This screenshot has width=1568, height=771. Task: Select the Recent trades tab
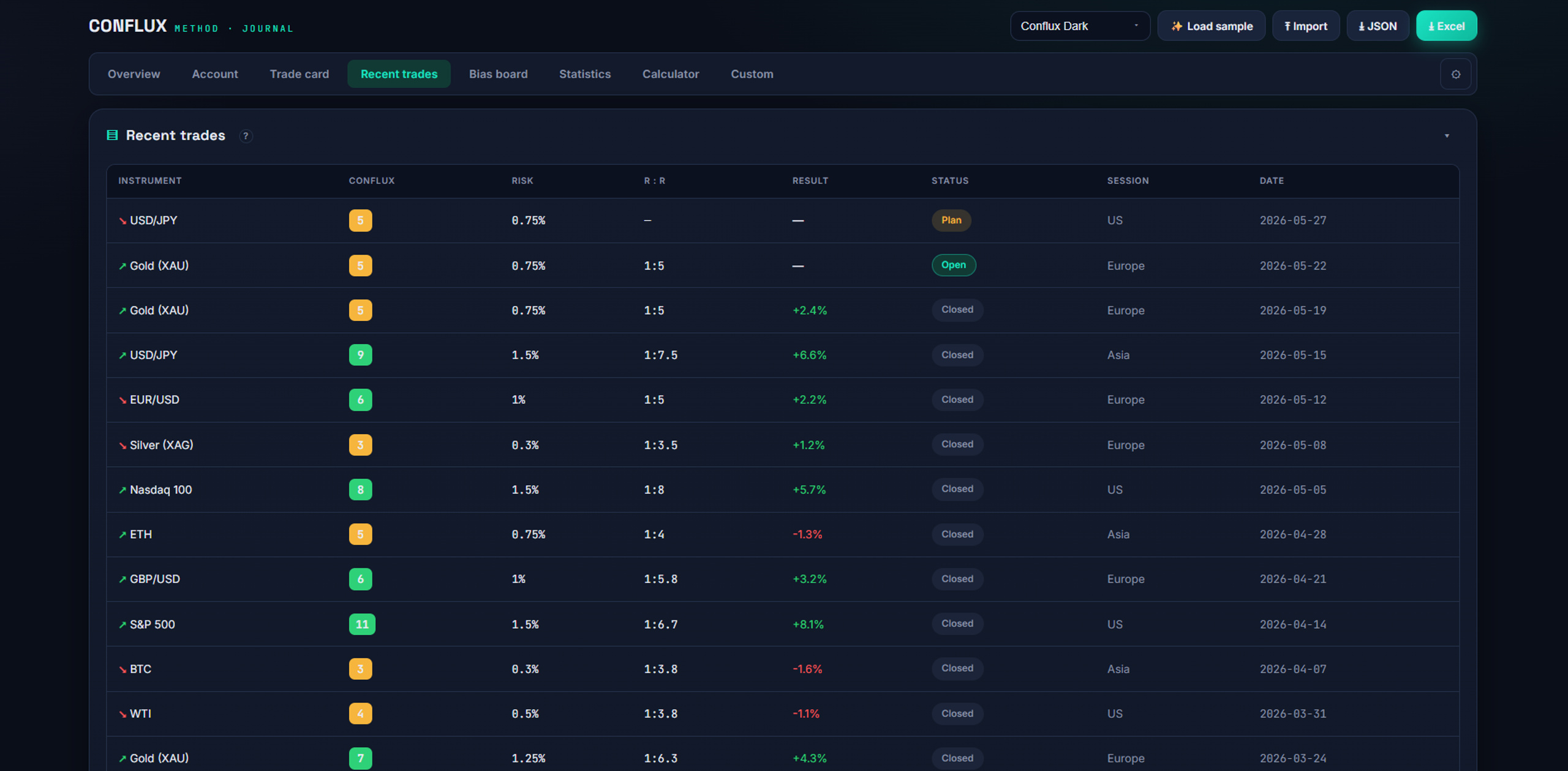pyautogui.click(x=399, y=74)
